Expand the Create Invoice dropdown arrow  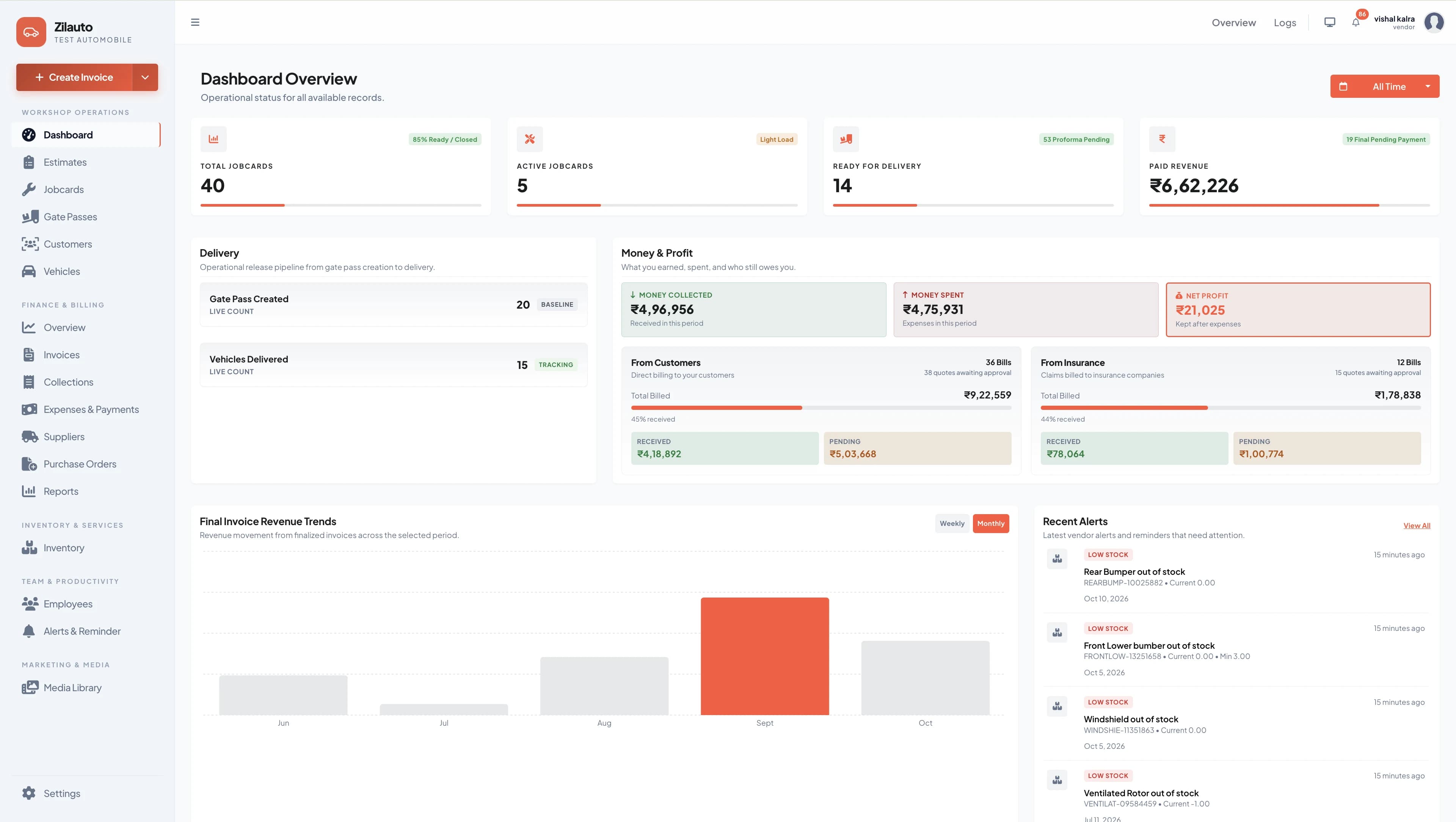[x=145, y=77]
